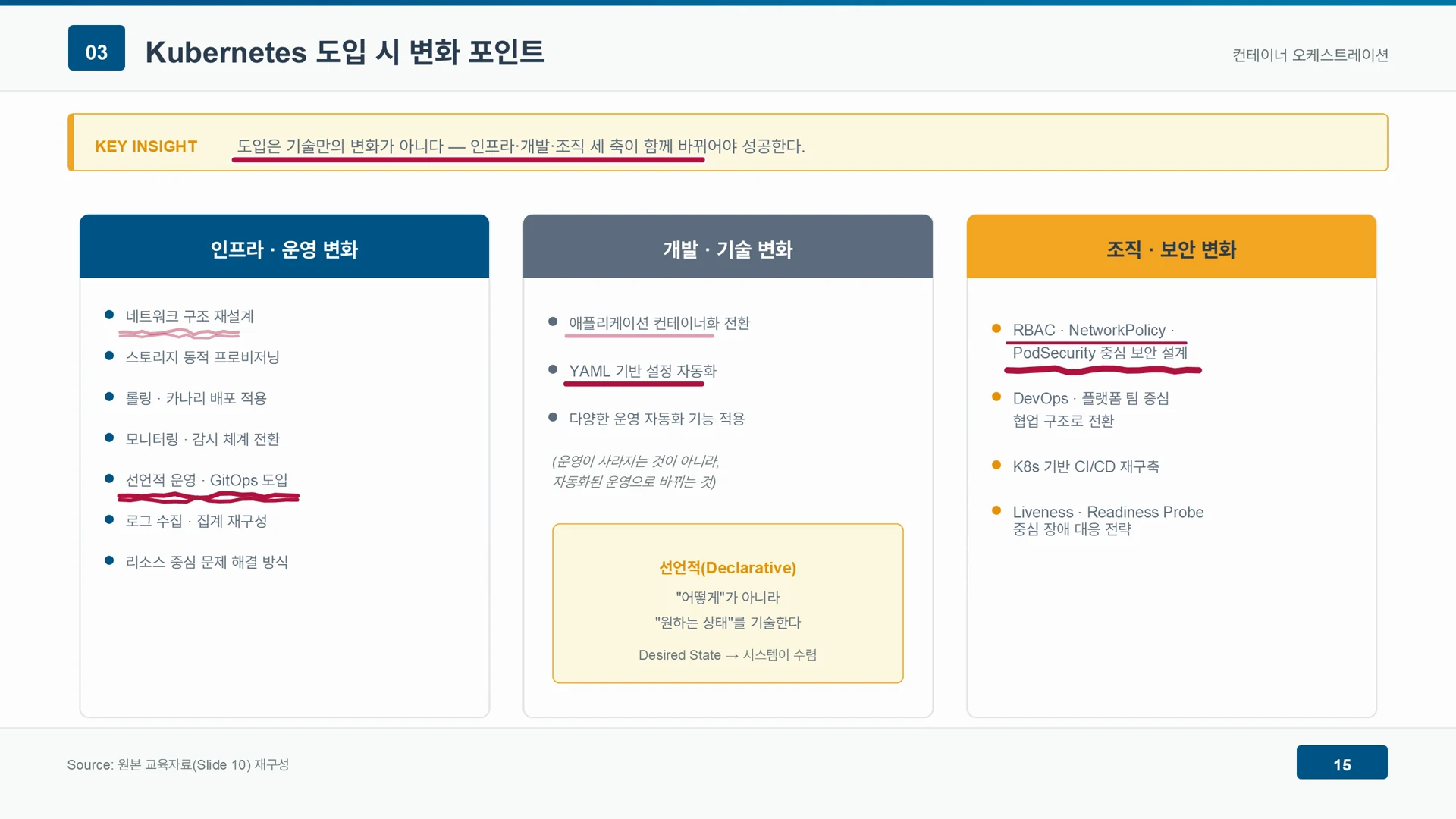The image size is (1456, 819).
Task: Click the slide number badge '03'
Action: click(96, 48)
